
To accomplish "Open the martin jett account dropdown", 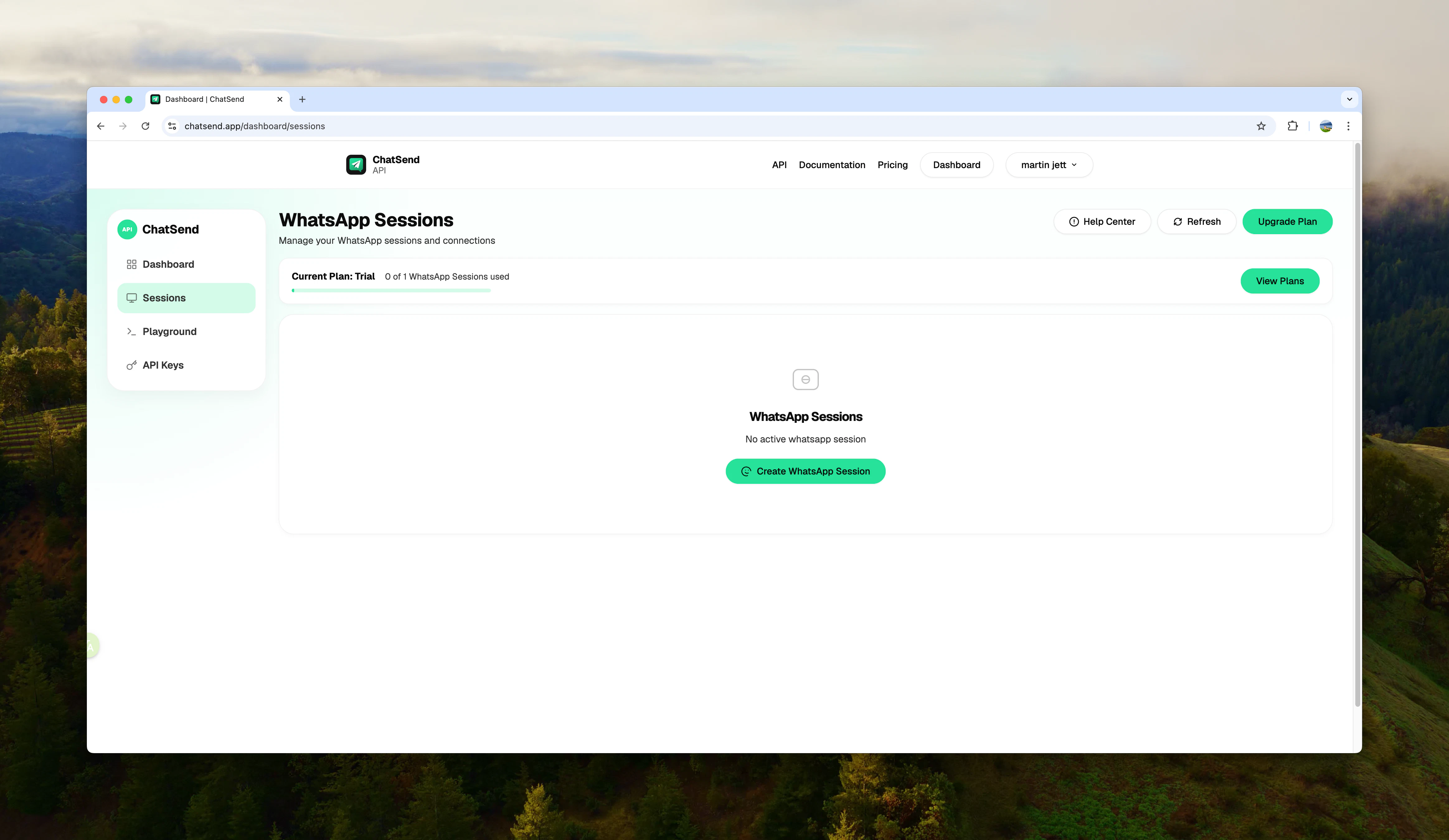I will coord(1049,164).
